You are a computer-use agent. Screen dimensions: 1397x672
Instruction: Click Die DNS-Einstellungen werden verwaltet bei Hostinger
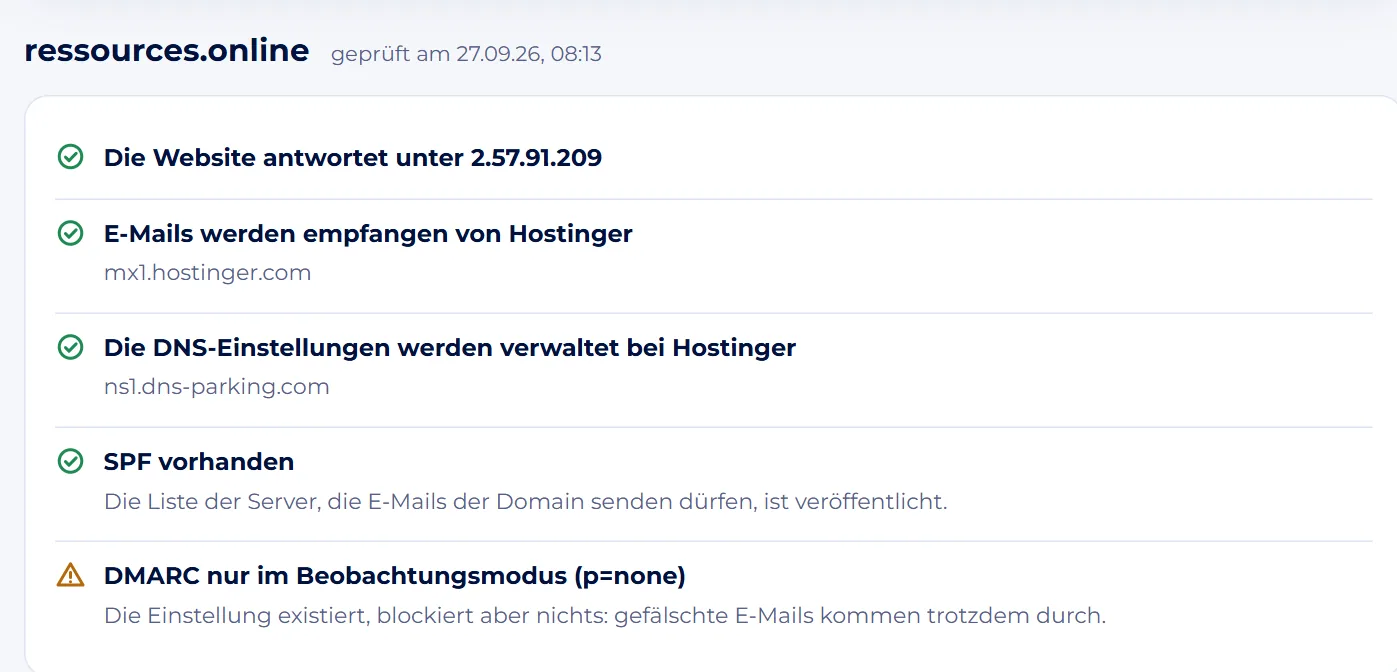450,347
